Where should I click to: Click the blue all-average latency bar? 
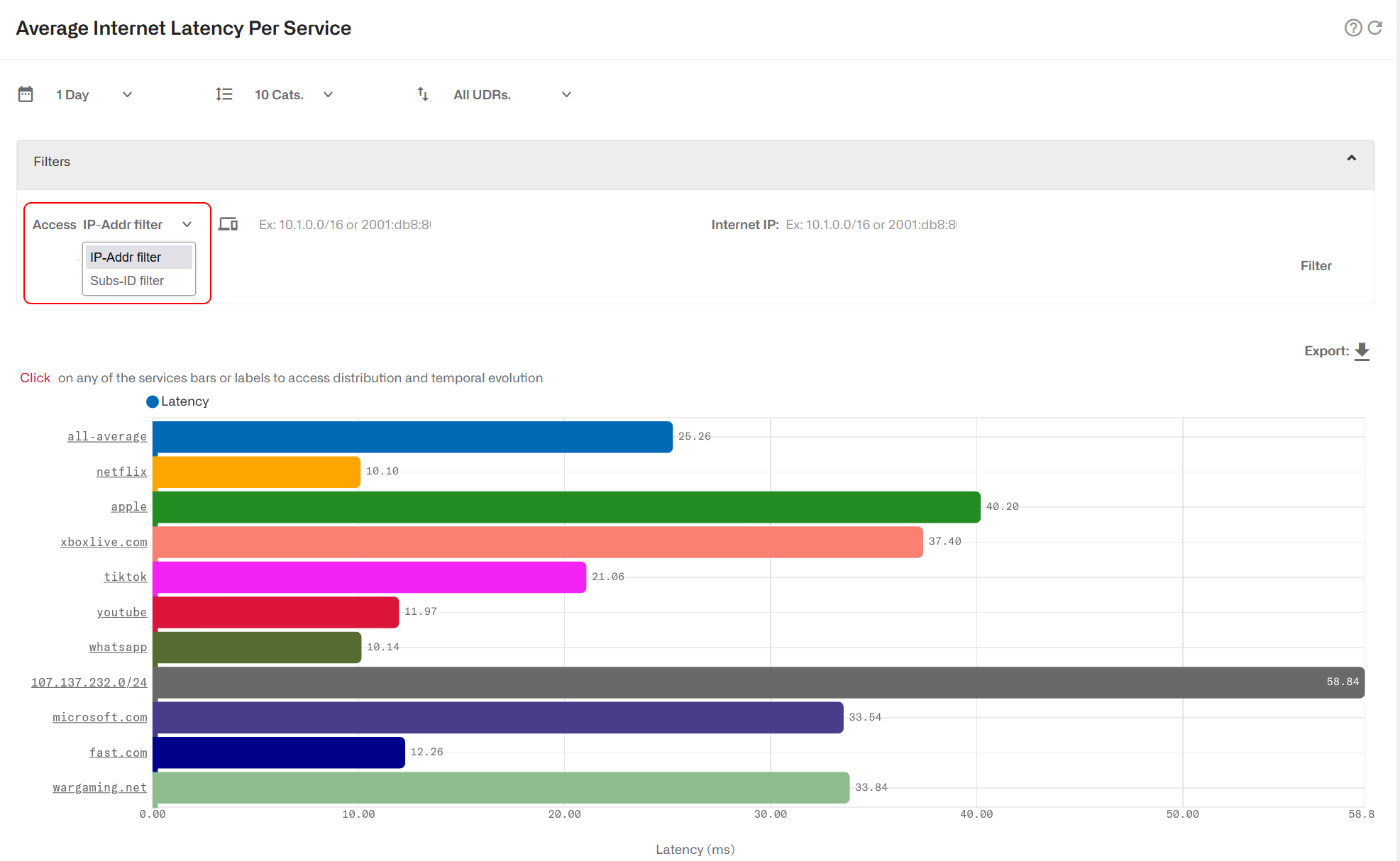[412, 437]
